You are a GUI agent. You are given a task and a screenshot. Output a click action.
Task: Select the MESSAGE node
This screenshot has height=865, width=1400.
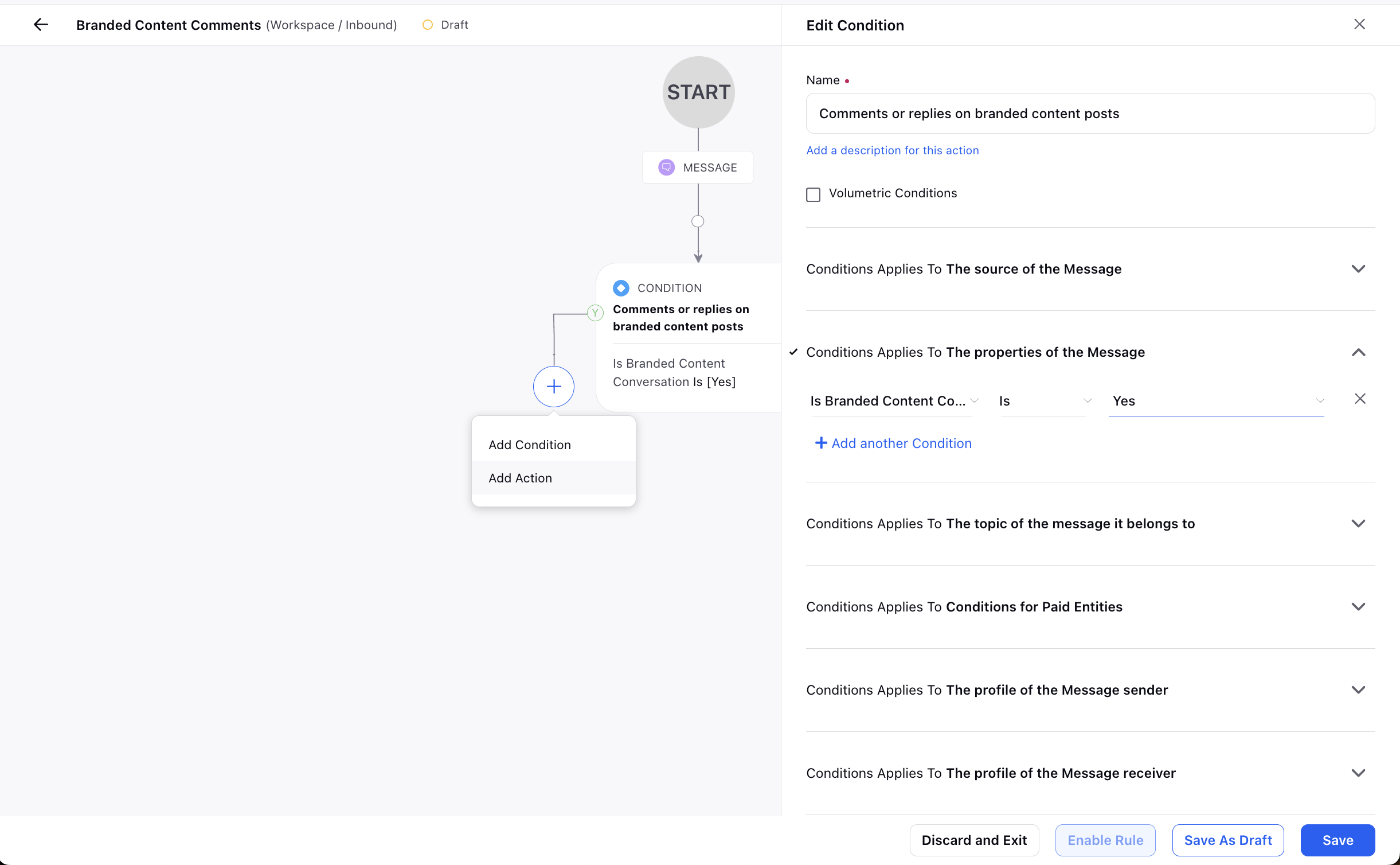click(698, 167)
